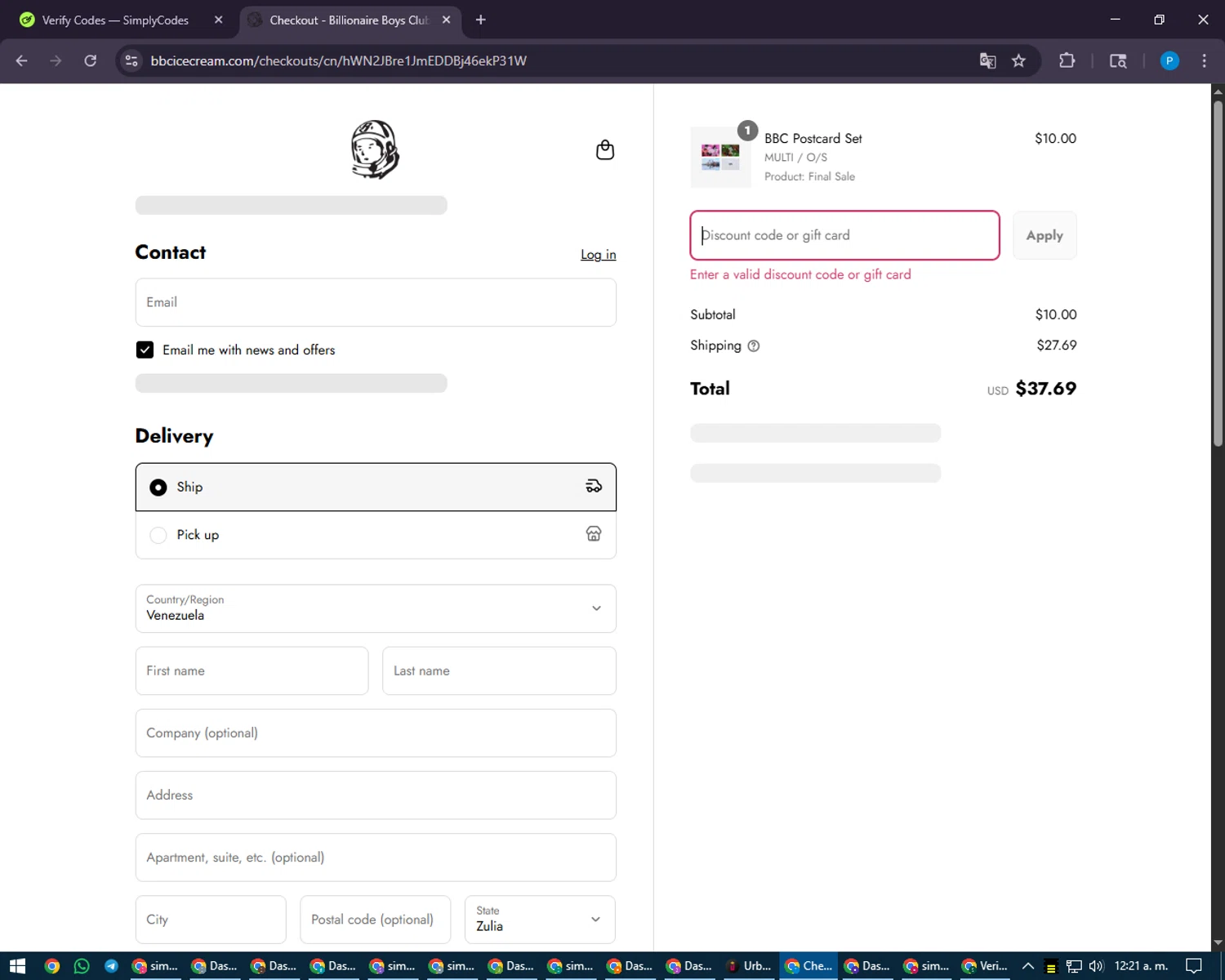Viewport: 1225px width, 980px height.
Task: Focus the Last name field
Action: [499, 670]
